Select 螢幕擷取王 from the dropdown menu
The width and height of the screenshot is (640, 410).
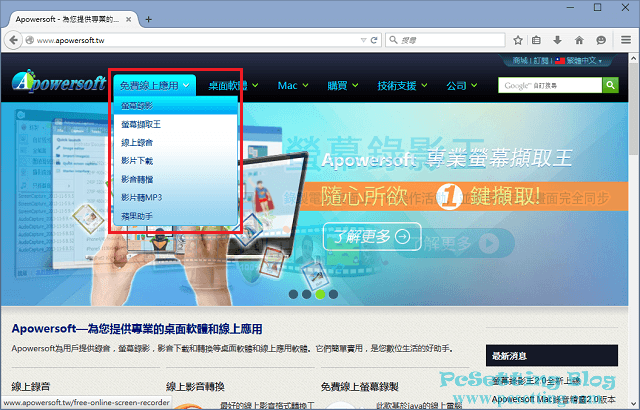click(x=176, y=124)
